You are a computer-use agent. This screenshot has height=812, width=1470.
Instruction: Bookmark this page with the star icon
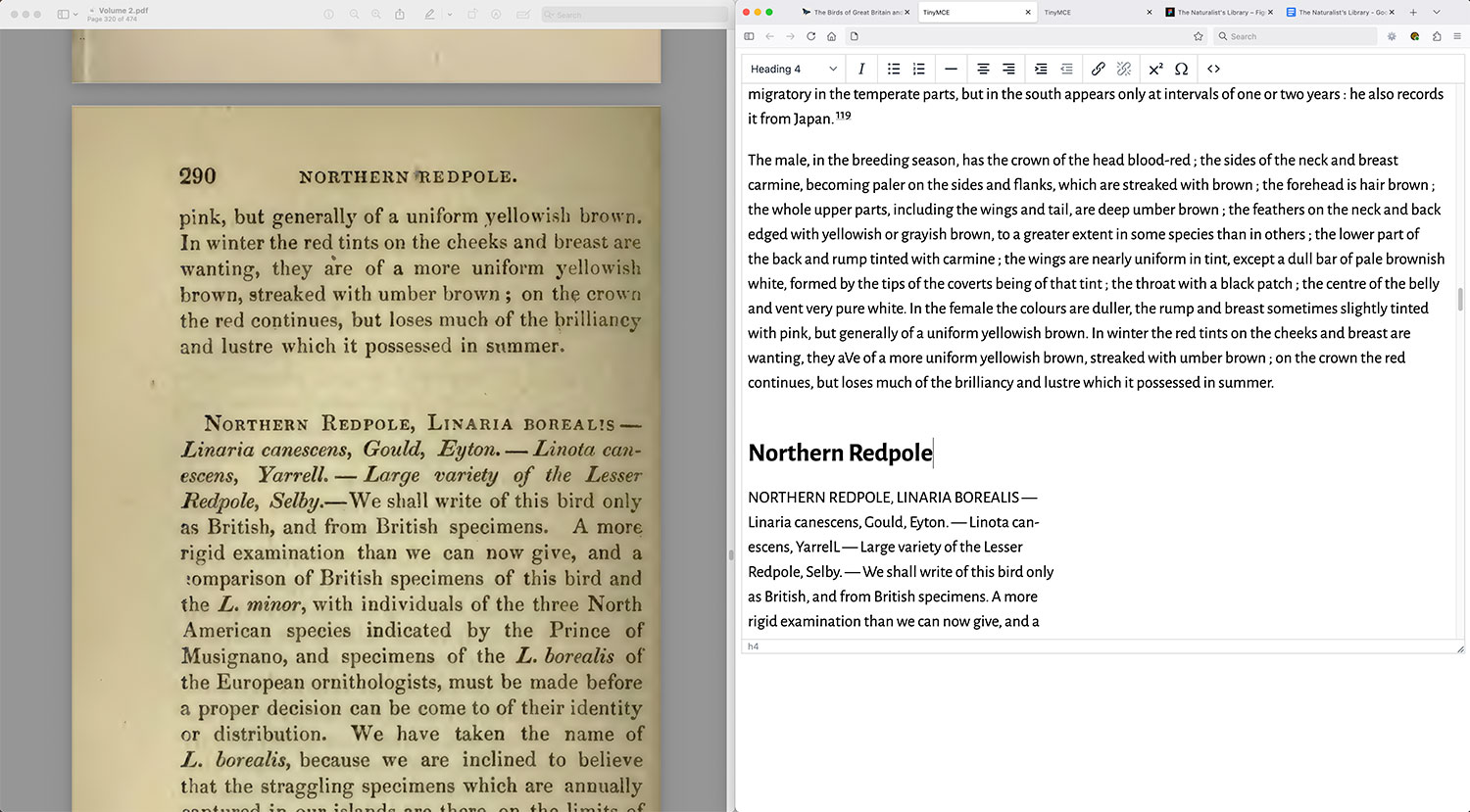(x=1198, y=36)
